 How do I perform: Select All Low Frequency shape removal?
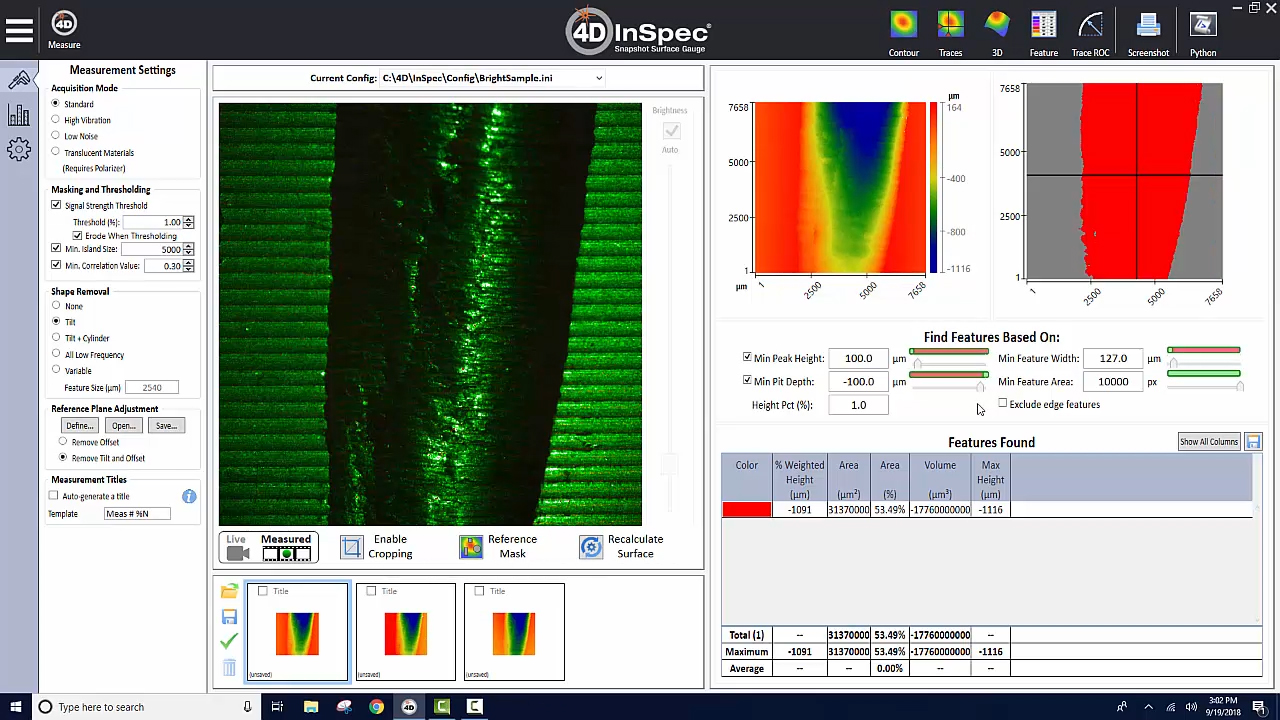(x=56, y=354)
